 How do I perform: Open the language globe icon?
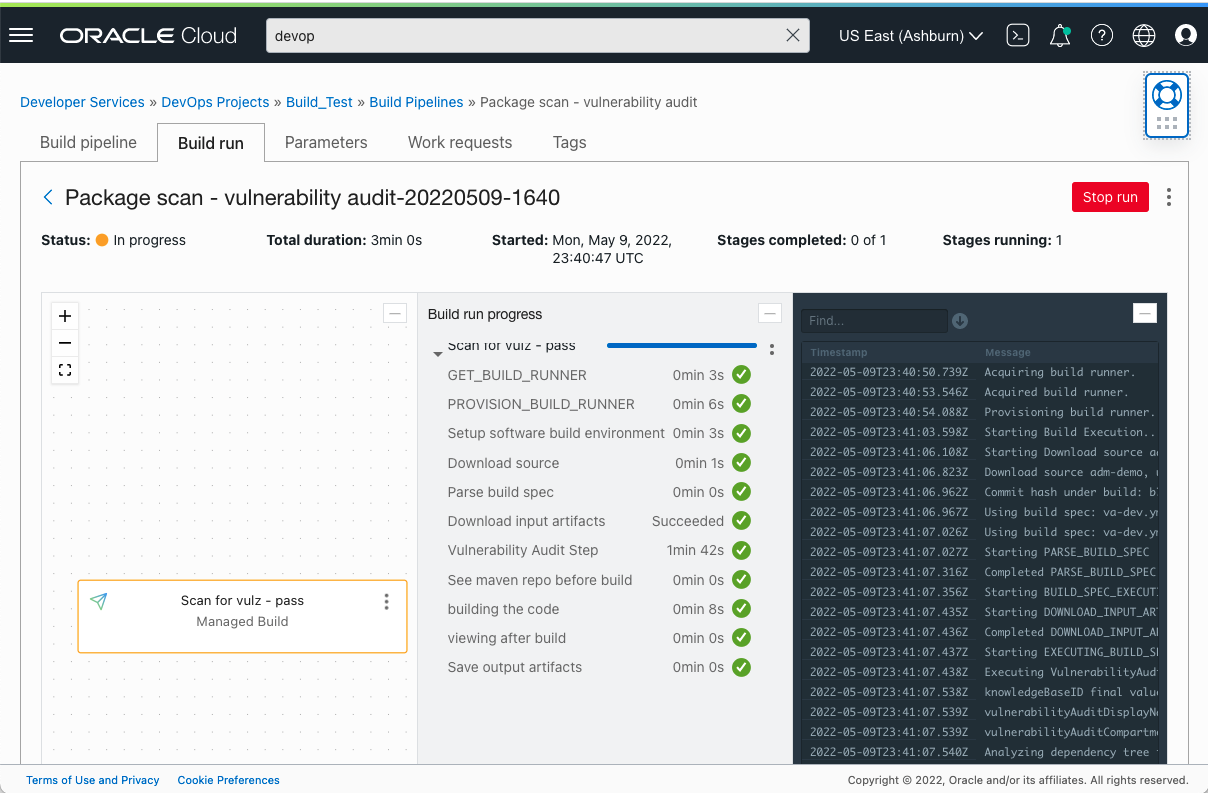click(1143, 35)
